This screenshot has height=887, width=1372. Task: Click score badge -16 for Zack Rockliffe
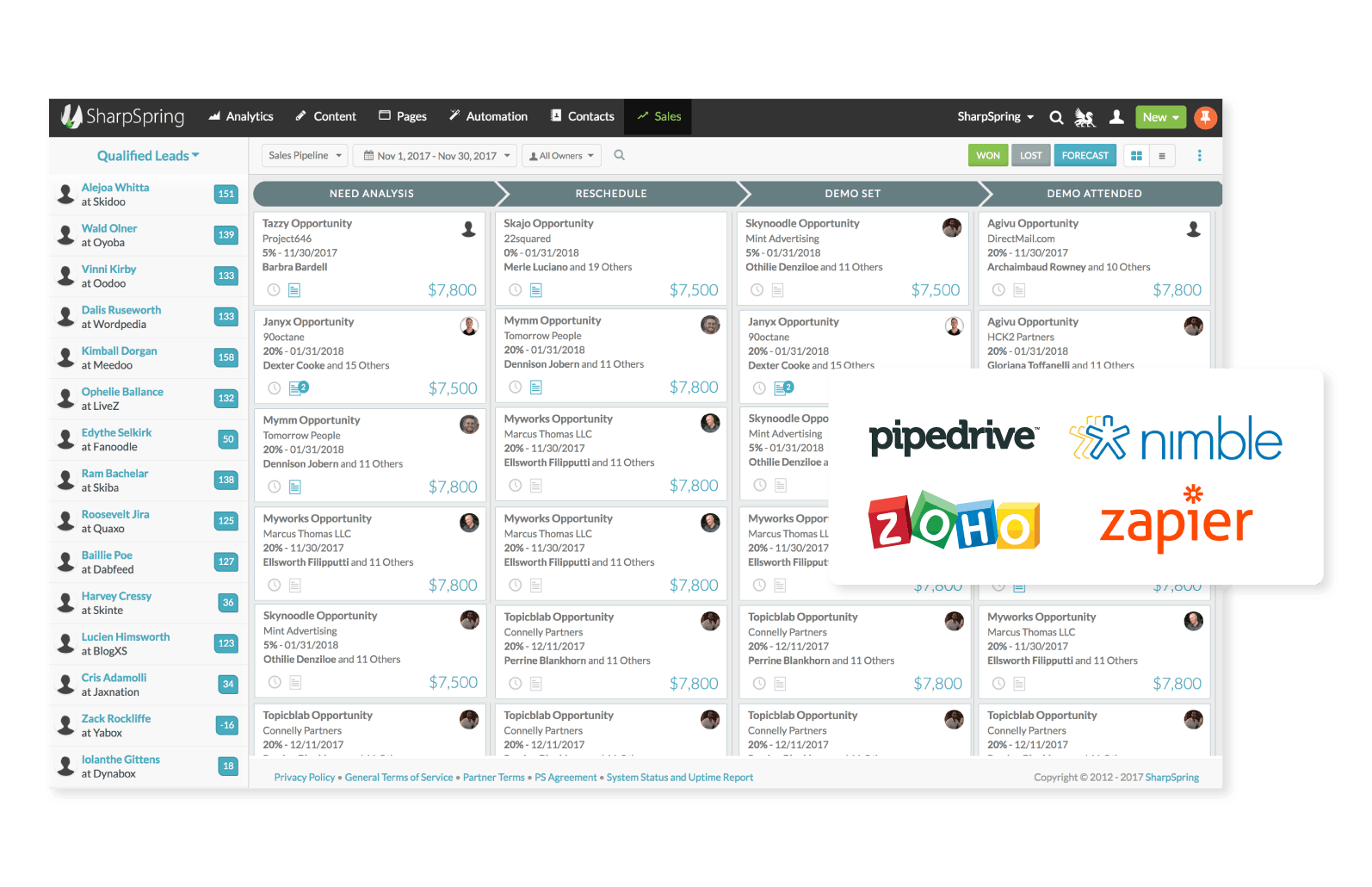point(227,725)
